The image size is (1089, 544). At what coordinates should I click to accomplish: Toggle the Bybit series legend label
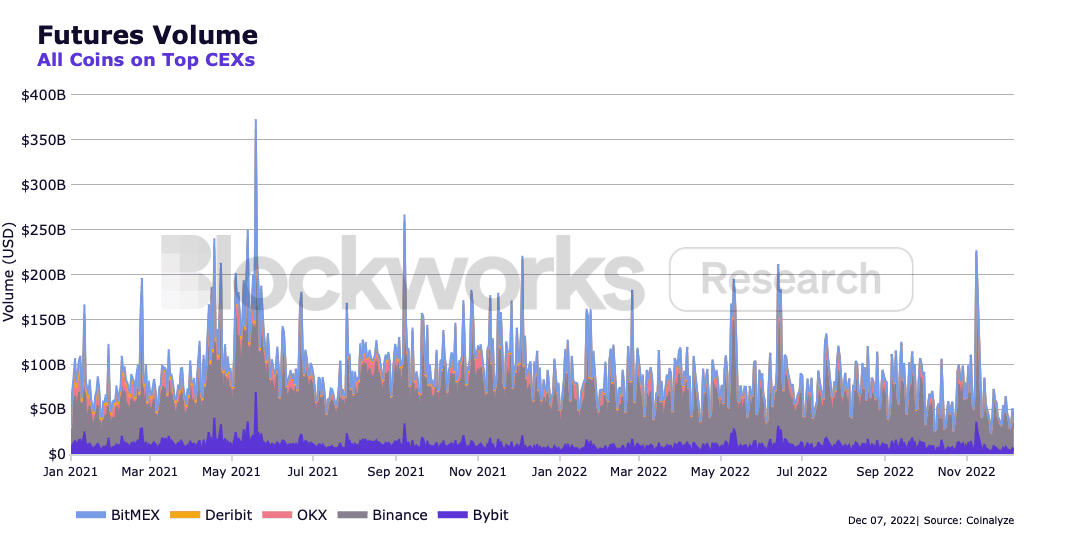490,516
